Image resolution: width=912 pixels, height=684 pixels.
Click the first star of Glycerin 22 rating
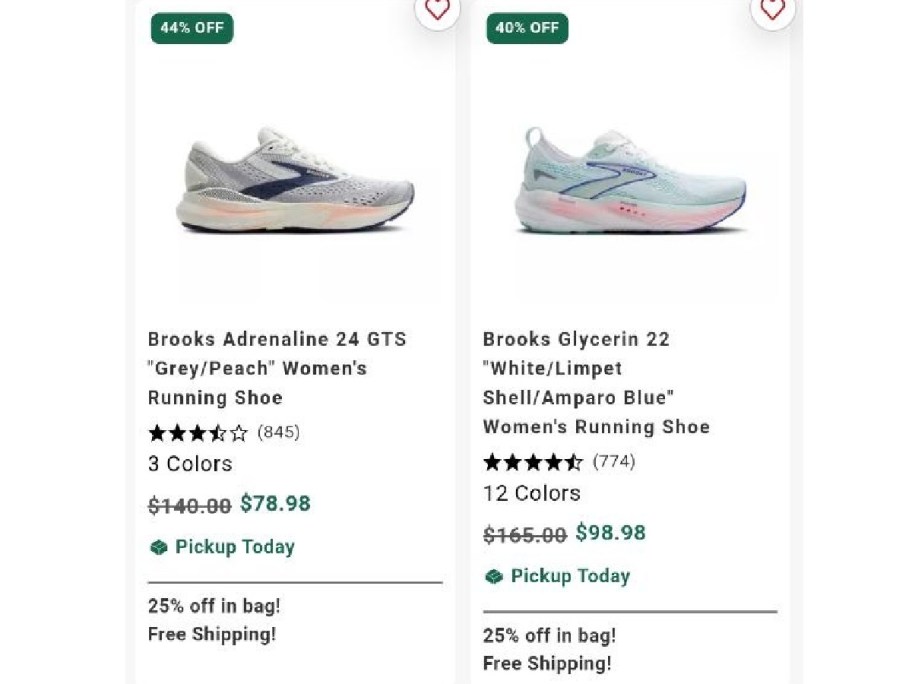pos(491,462)
